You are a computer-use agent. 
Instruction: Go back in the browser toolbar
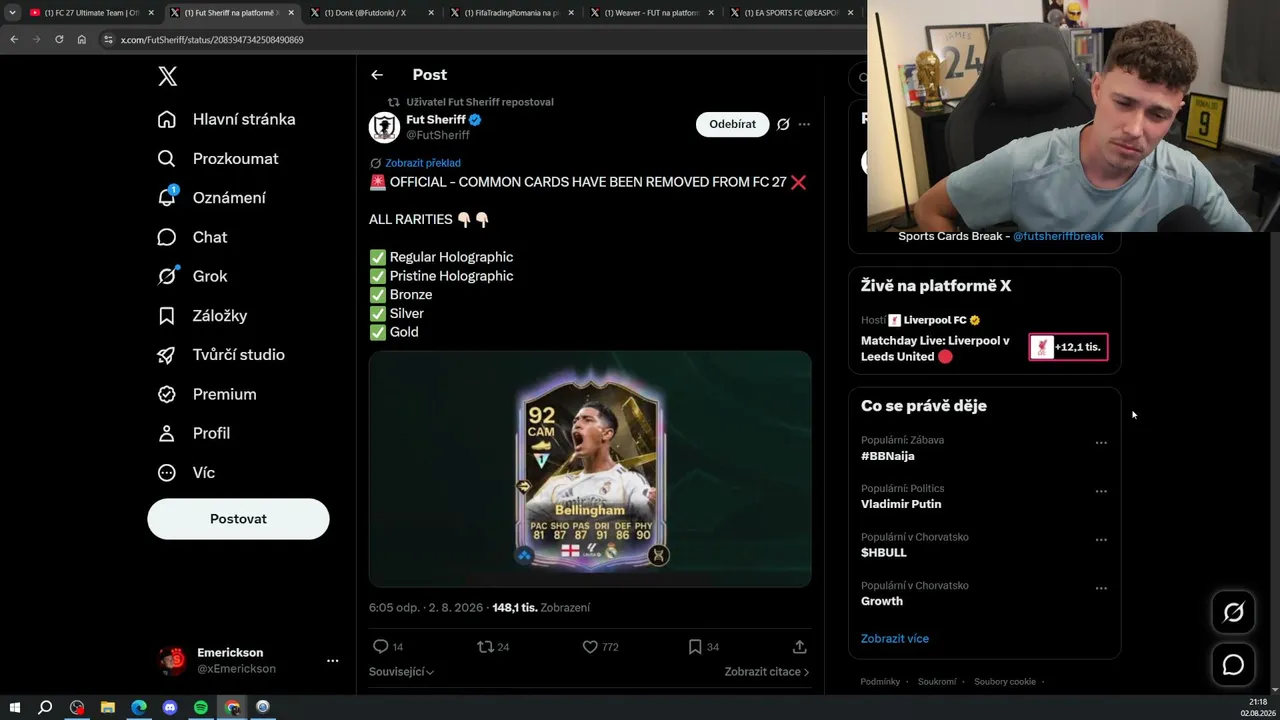click(x=14, y=40)
